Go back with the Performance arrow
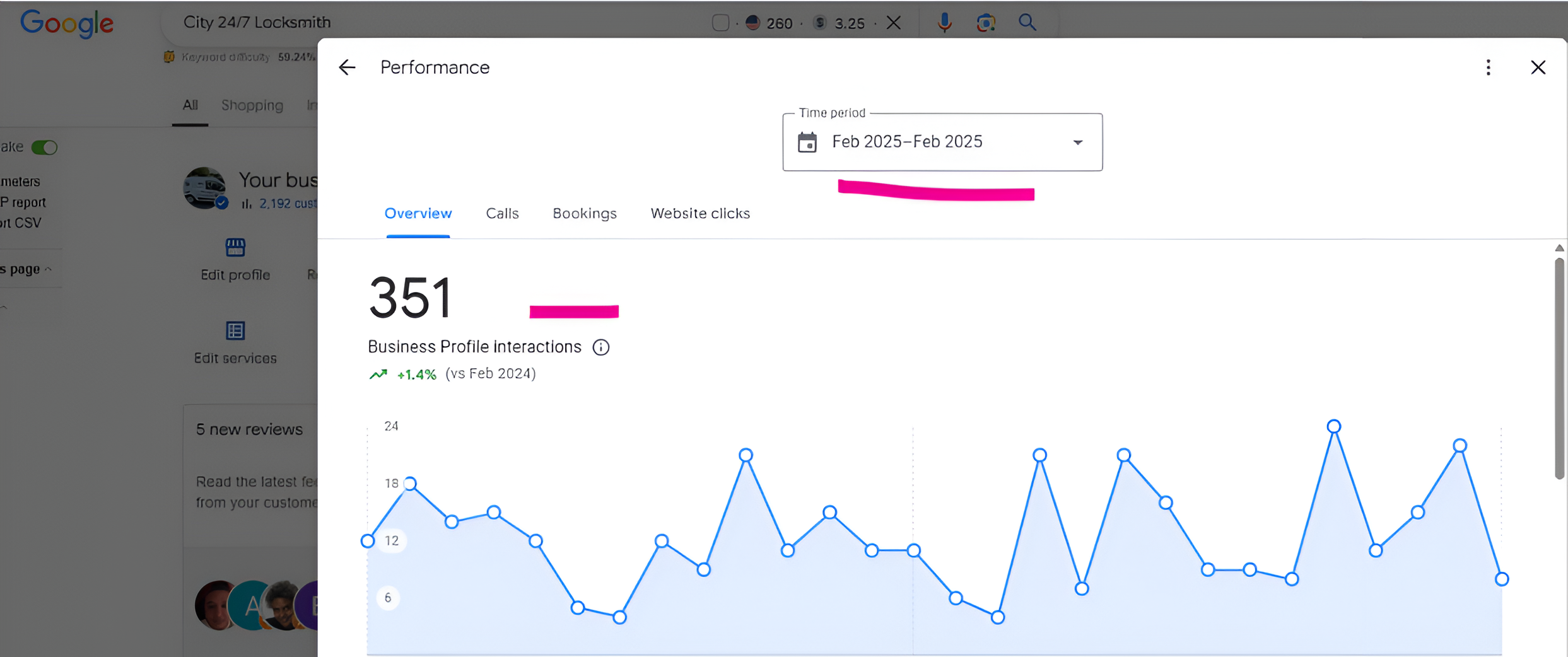Image resolution: width=1568 pixels, height=657 pixels. (347, 67)
